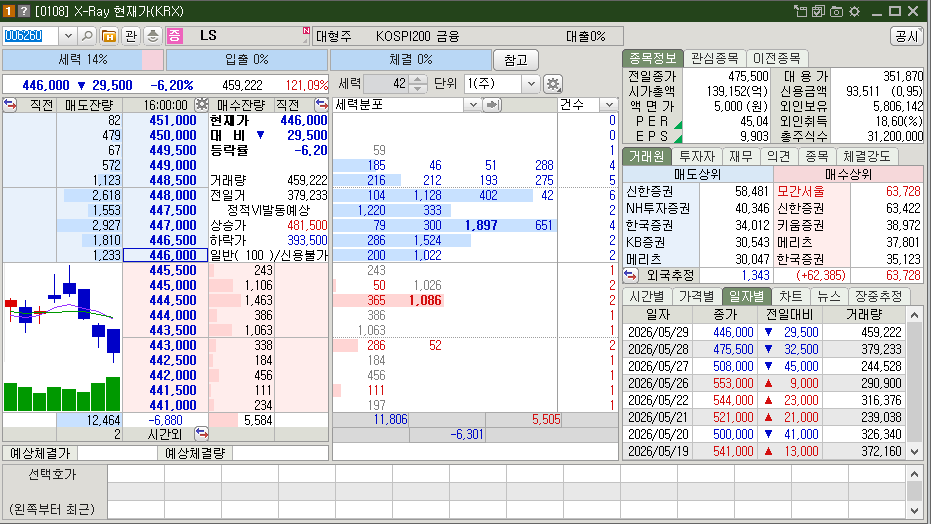
Task: Open the 뉴스 tab
Action: tap(828, 296)
